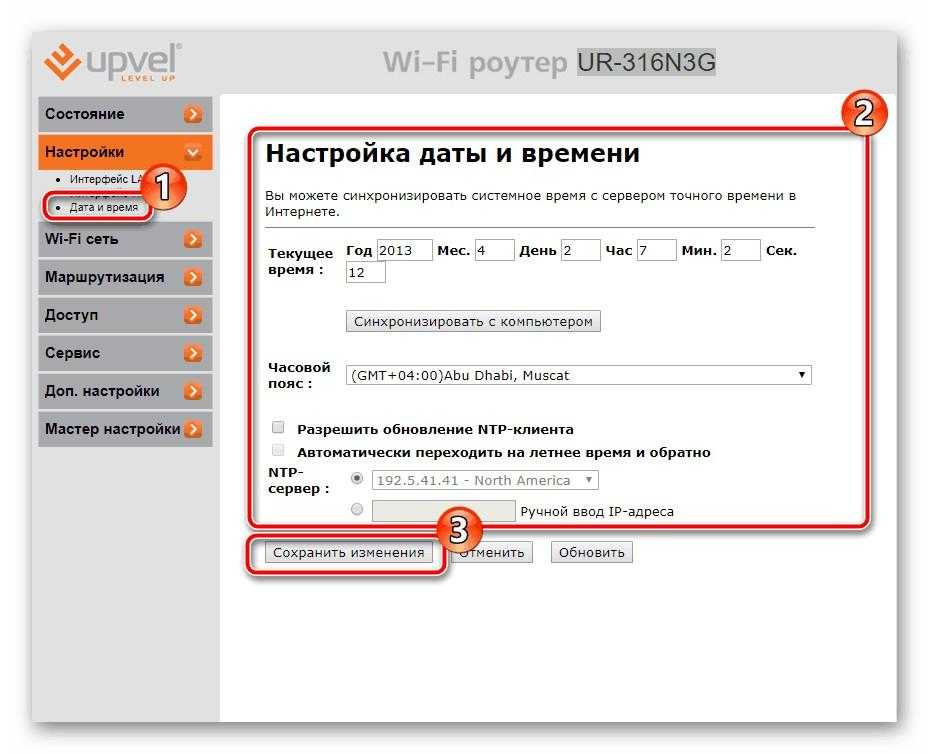929x754 pixels.
Task: Enable Разрешить обновление NTP-клиента checkbox
Action: pos(279,428)
